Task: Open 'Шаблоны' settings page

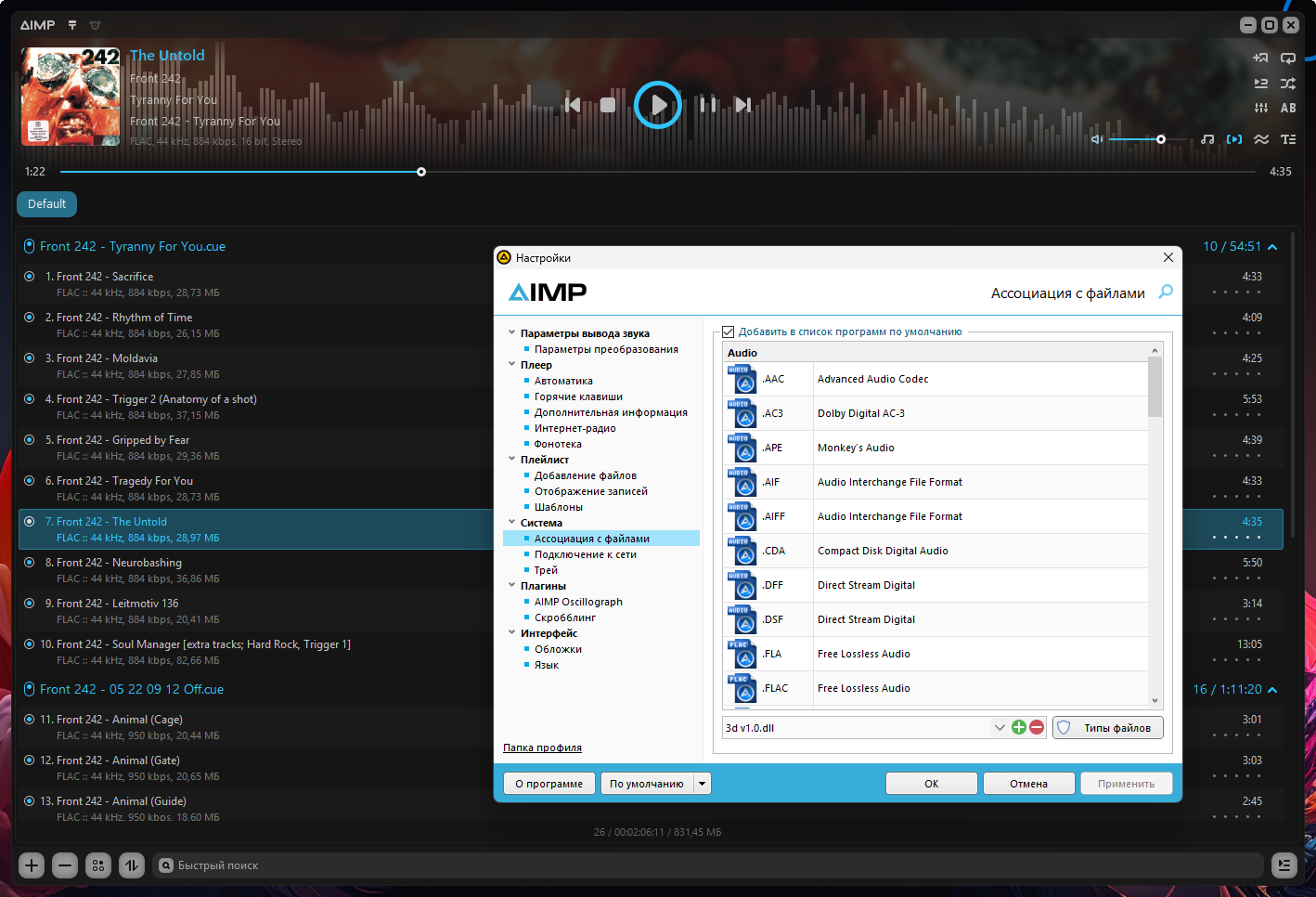Action: tap(558, 507)
